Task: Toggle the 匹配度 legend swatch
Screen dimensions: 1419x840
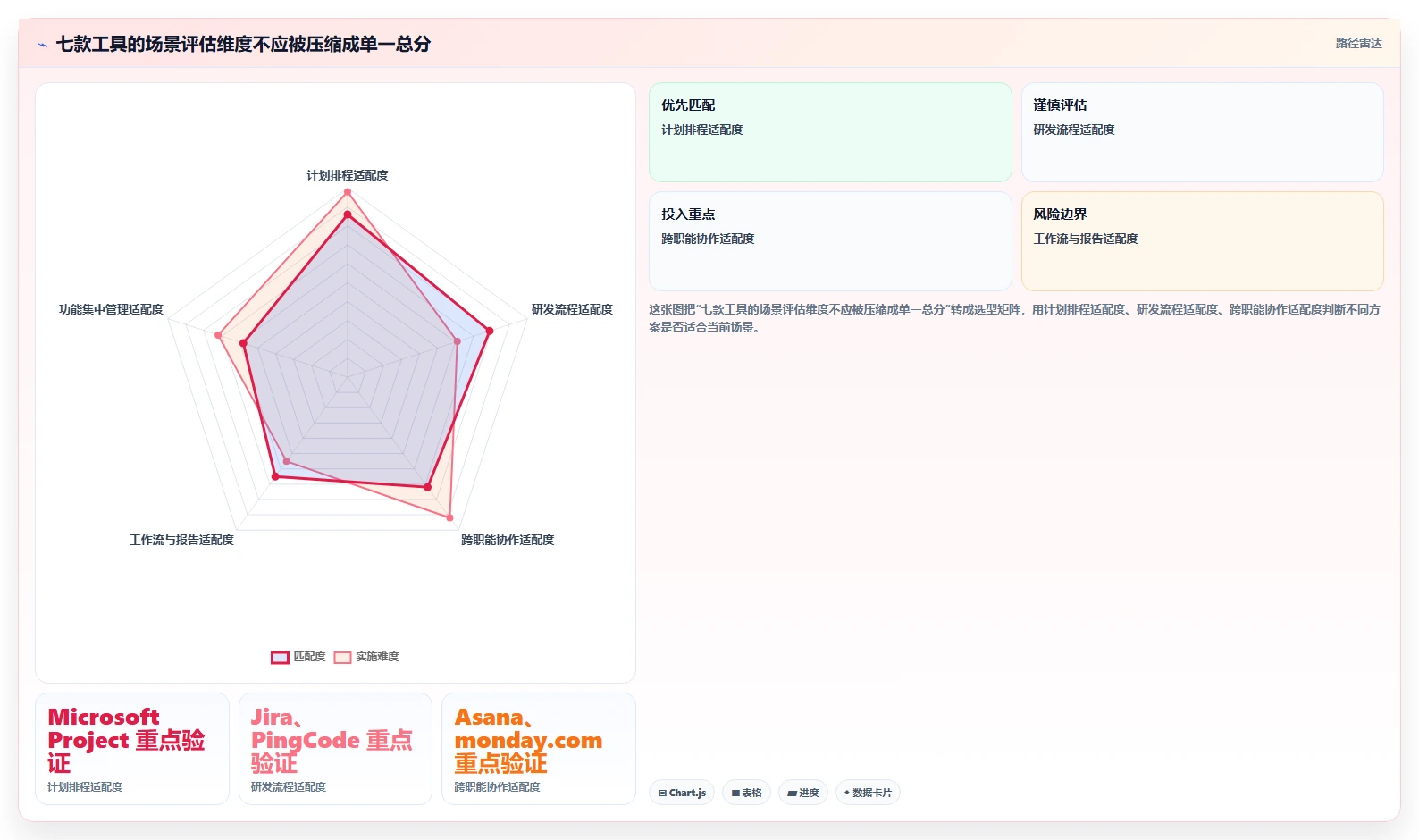Action: pos(280,657)
